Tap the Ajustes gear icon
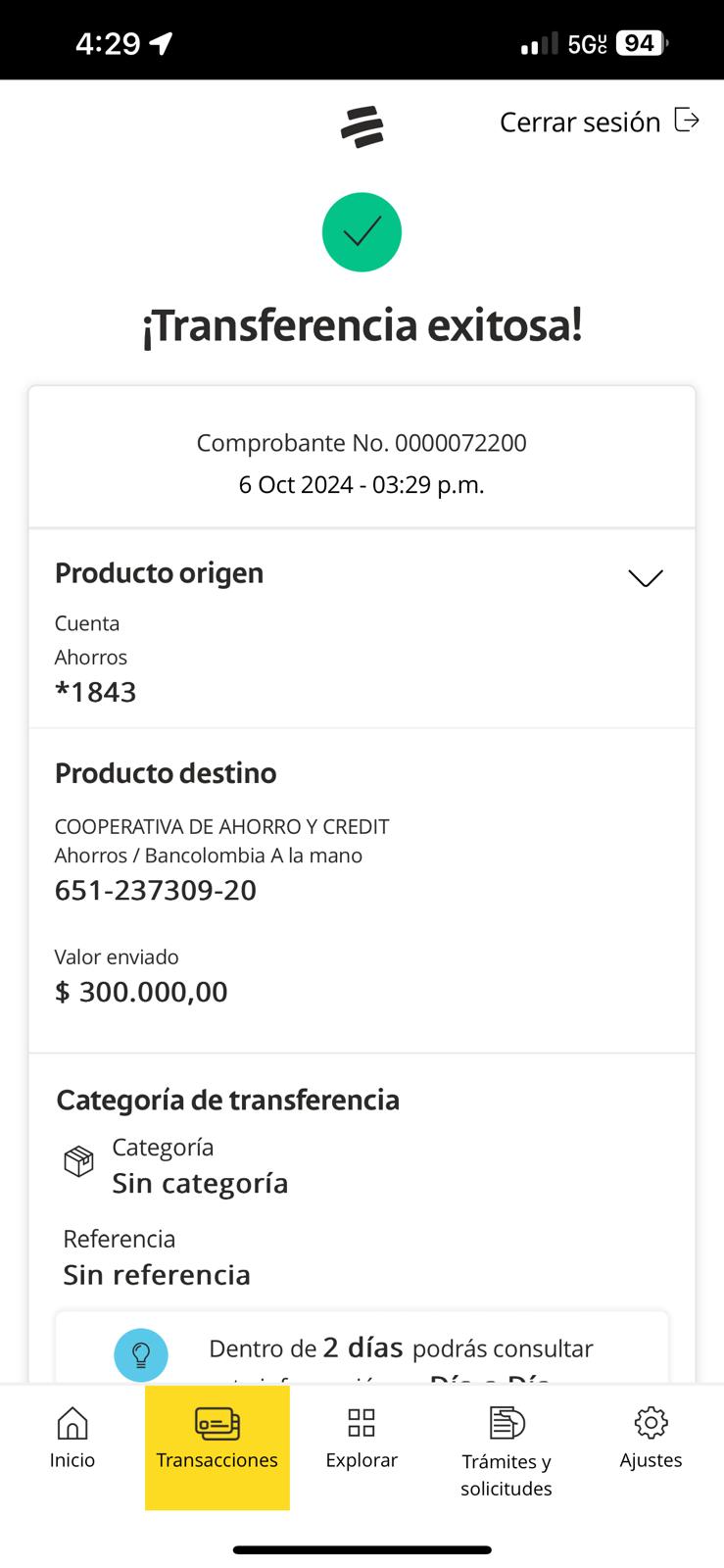This screenshot has width=724, height=1568. 651,1423
